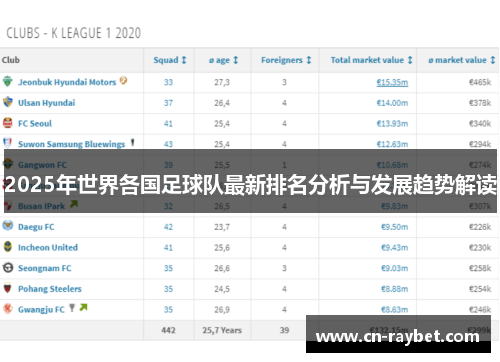Sort table by average age column

pos(223,60)
